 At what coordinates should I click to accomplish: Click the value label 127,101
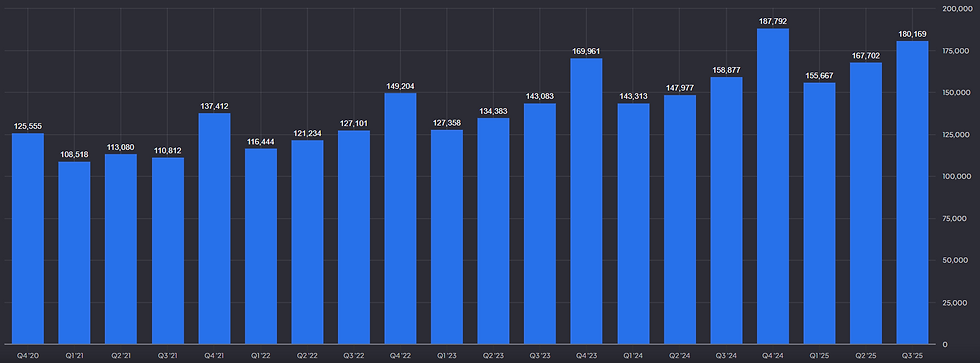pyautogui.click(x=354, y=124)
